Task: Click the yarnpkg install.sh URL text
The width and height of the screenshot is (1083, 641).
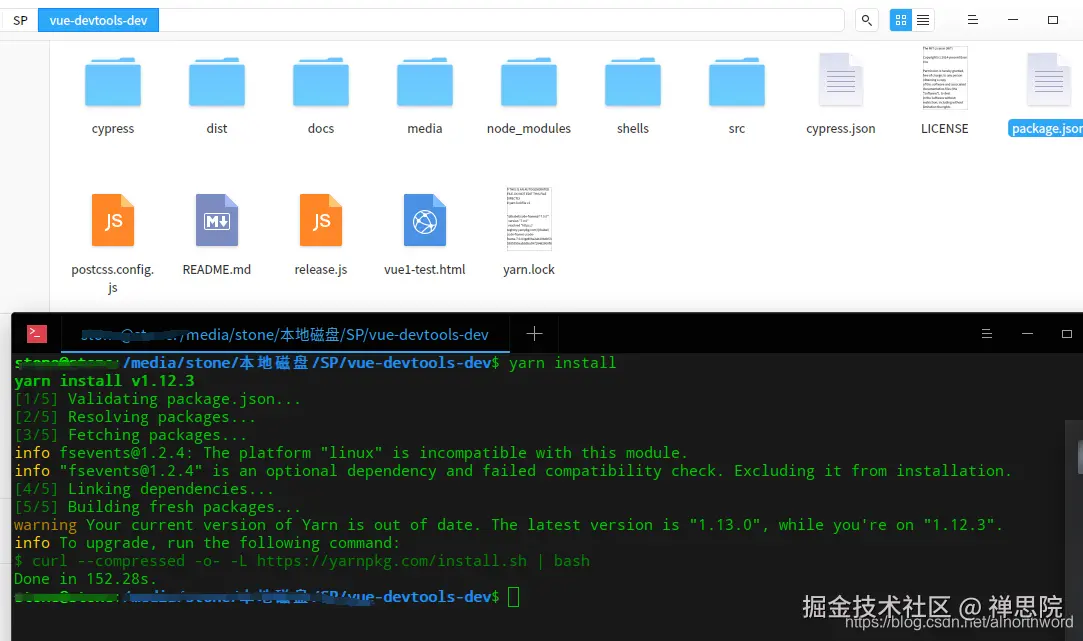Action: coord(392,561)
